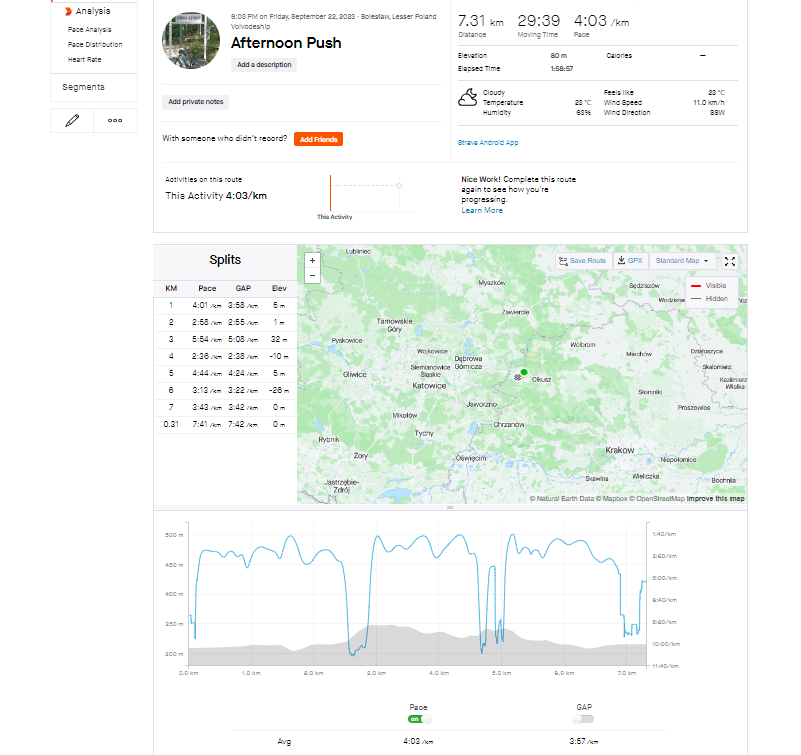Turn off the Pace chart toggle
This screenshot has width=801, height=755.
tap(419, 719)
